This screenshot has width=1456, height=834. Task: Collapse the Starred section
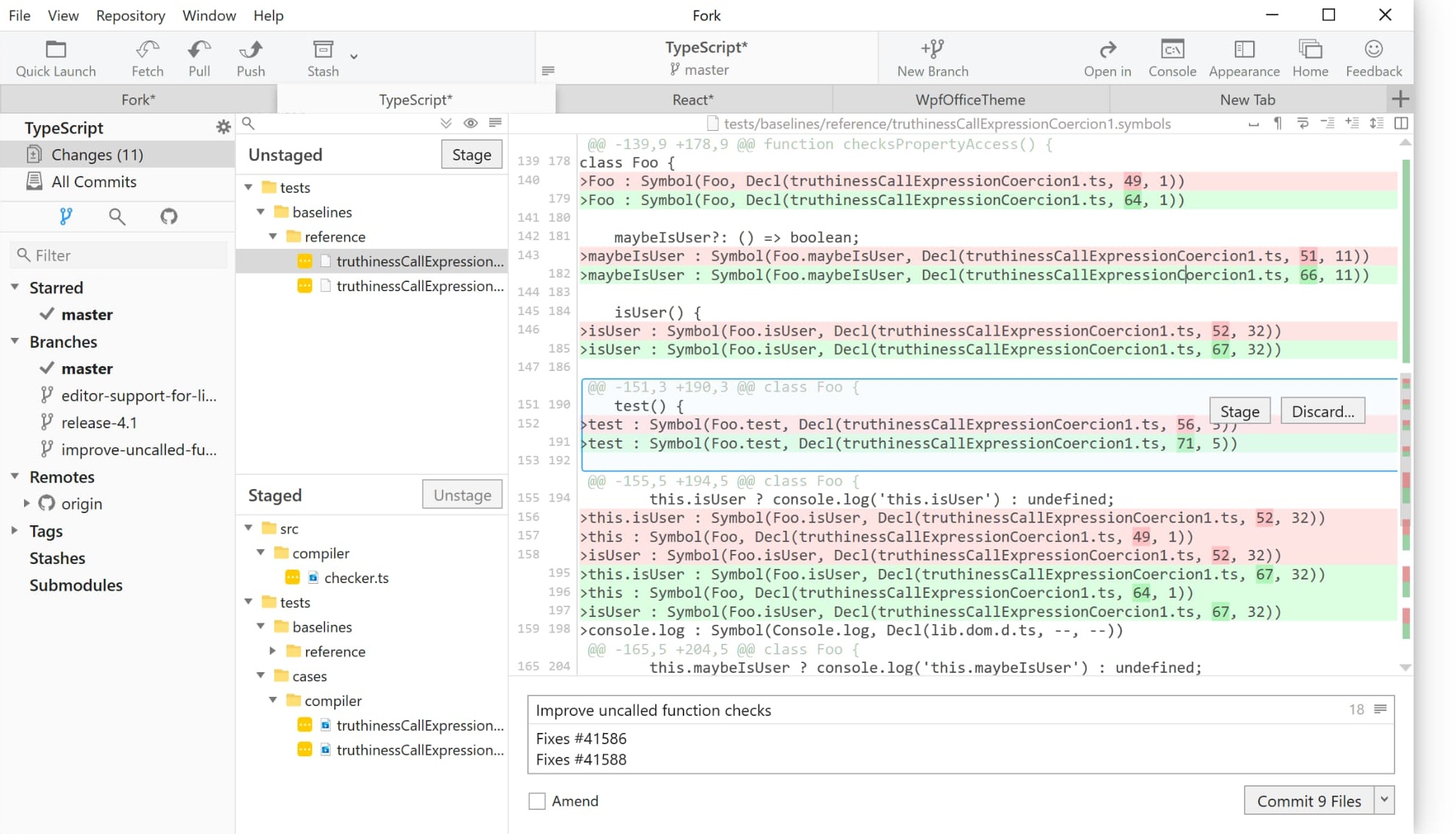(x=15, y=287)
